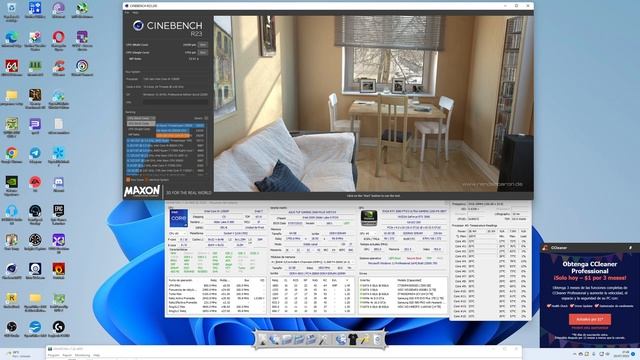The width and height of the screenshot is (640, 360).
Task: Open the Logitech G HUB desktop icon
Action: click(x=58, y=329)
